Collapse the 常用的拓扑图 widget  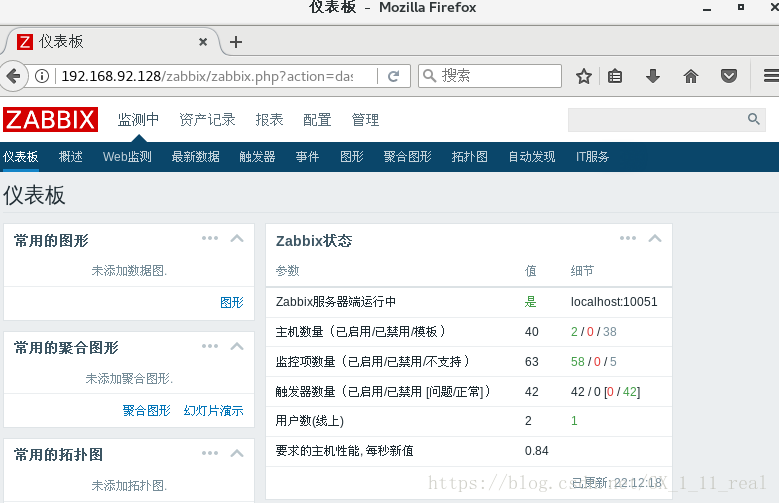(237, 453)
